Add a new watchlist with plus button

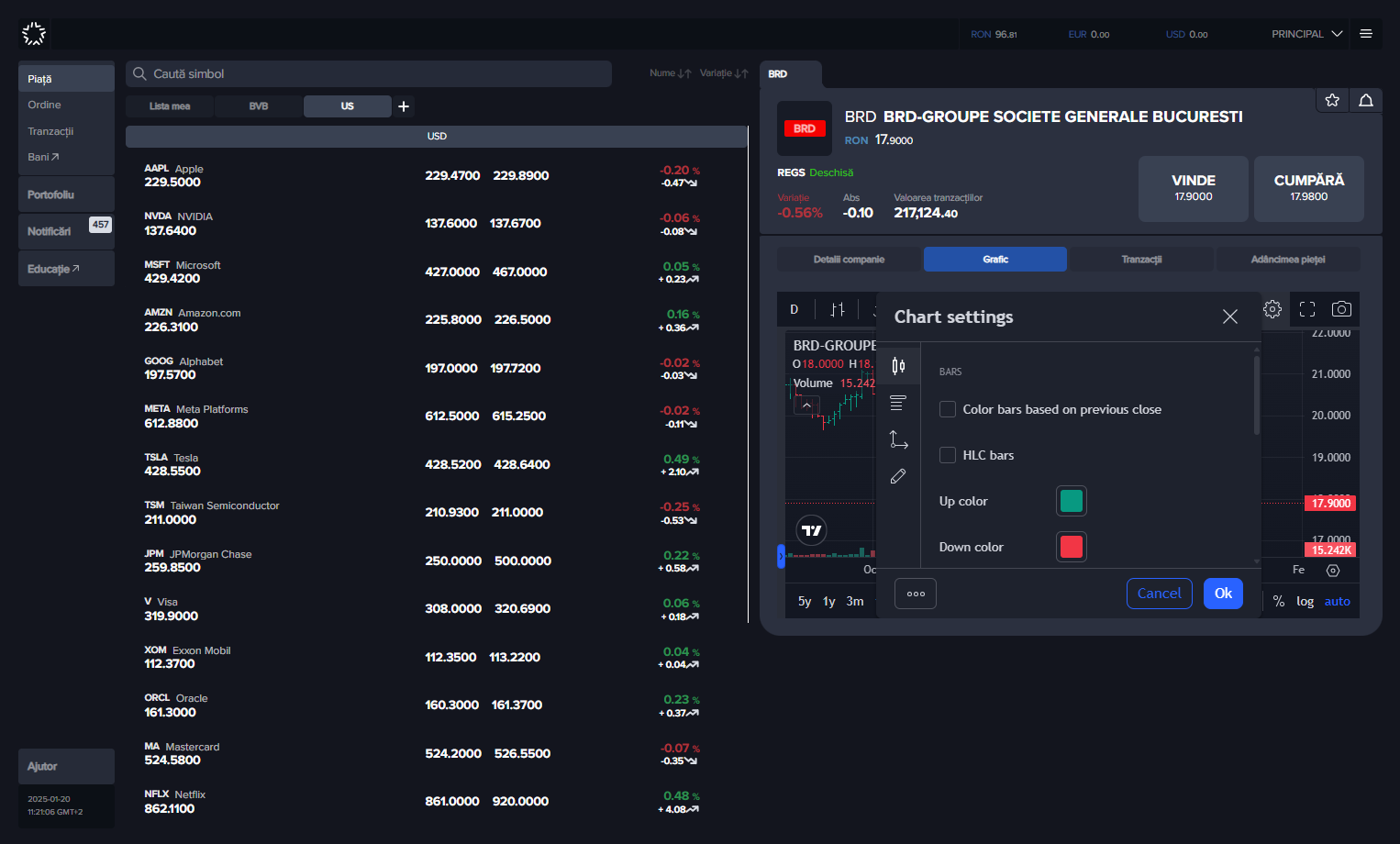tap(404, 106)
